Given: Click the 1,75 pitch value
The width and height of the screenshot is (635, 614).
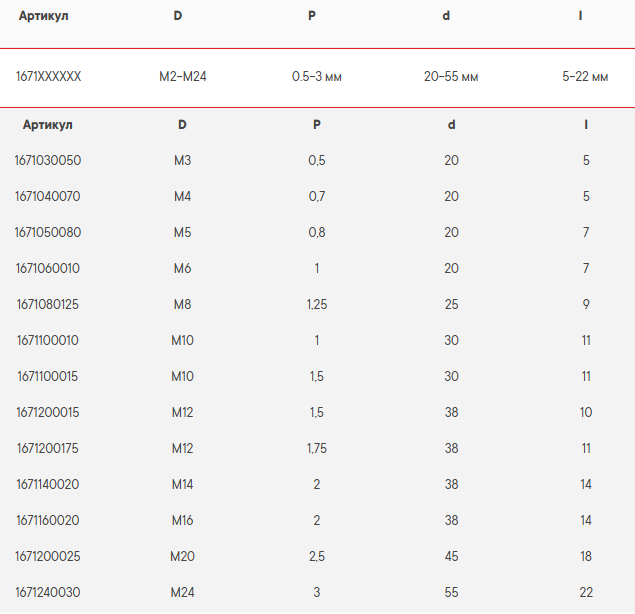Looking at the screenshot, I should 316,448.
